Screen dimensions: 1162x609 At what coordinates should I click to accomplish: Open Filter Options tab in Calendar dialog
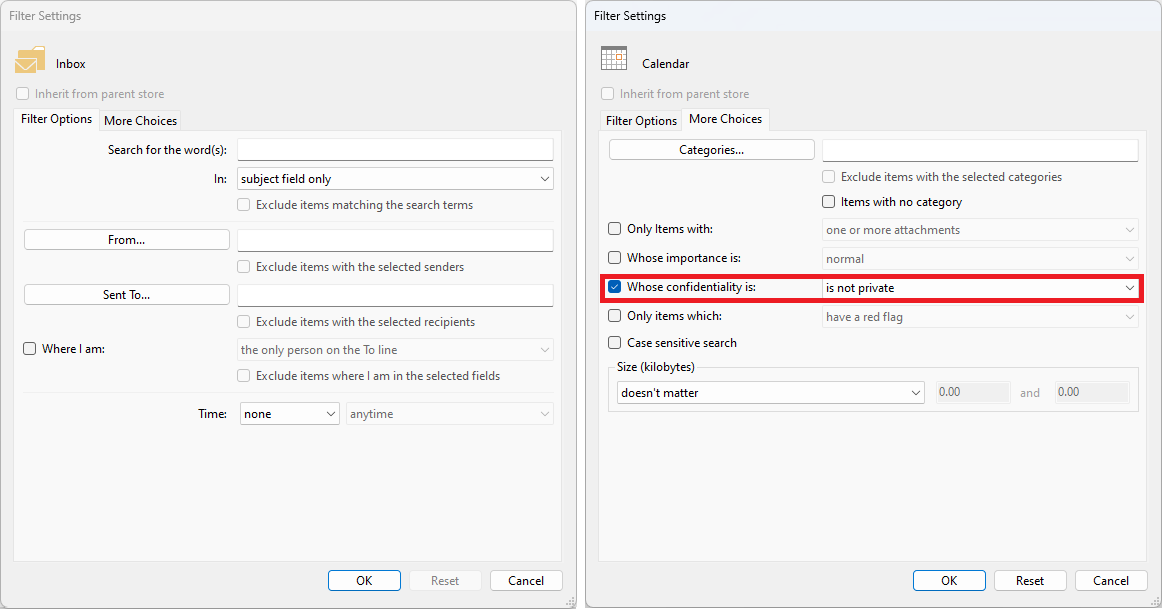click(641, 120)
